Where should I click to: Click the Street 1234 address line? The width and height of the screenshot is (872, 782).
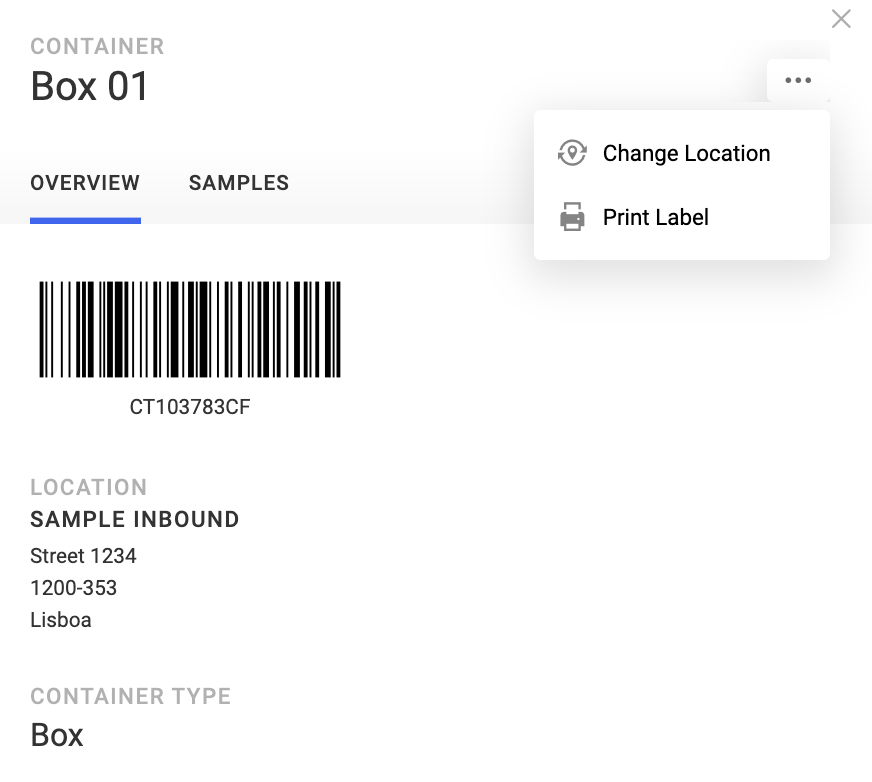click(83, 556)
